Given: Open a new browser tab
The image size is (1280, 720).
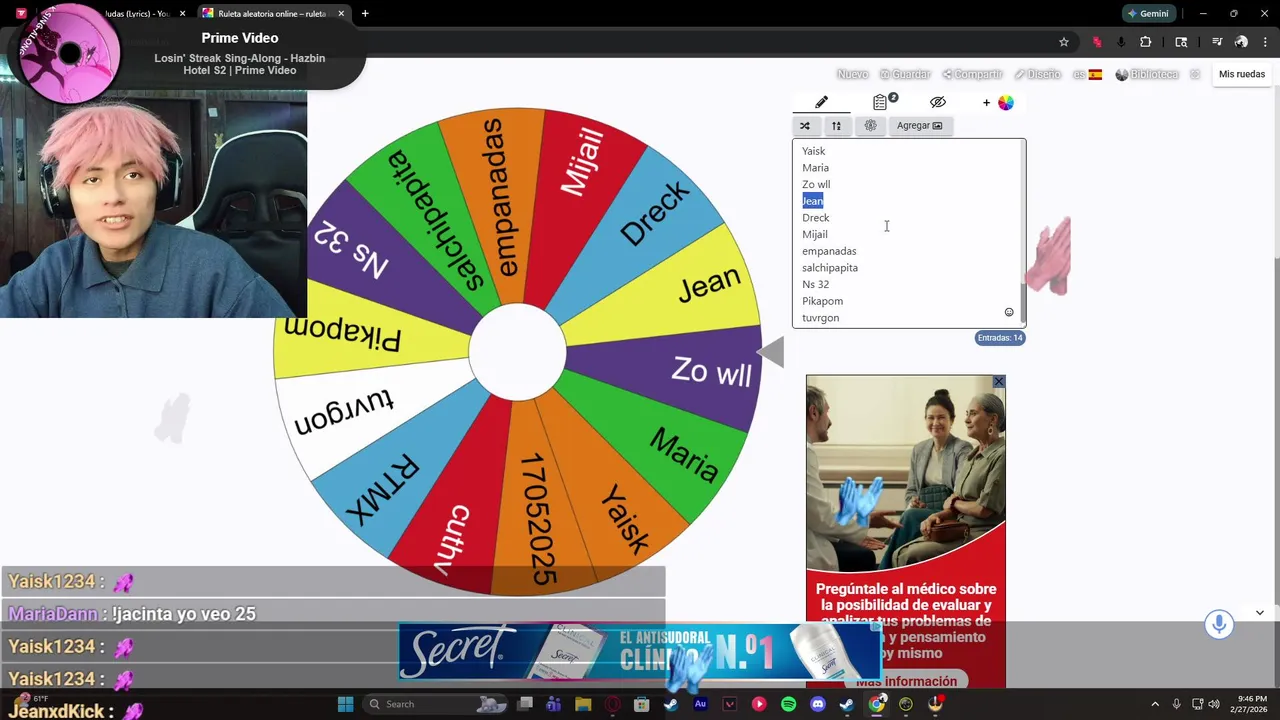Looking at the screenshot, I should pyautogui.click(x=365, y=14).
